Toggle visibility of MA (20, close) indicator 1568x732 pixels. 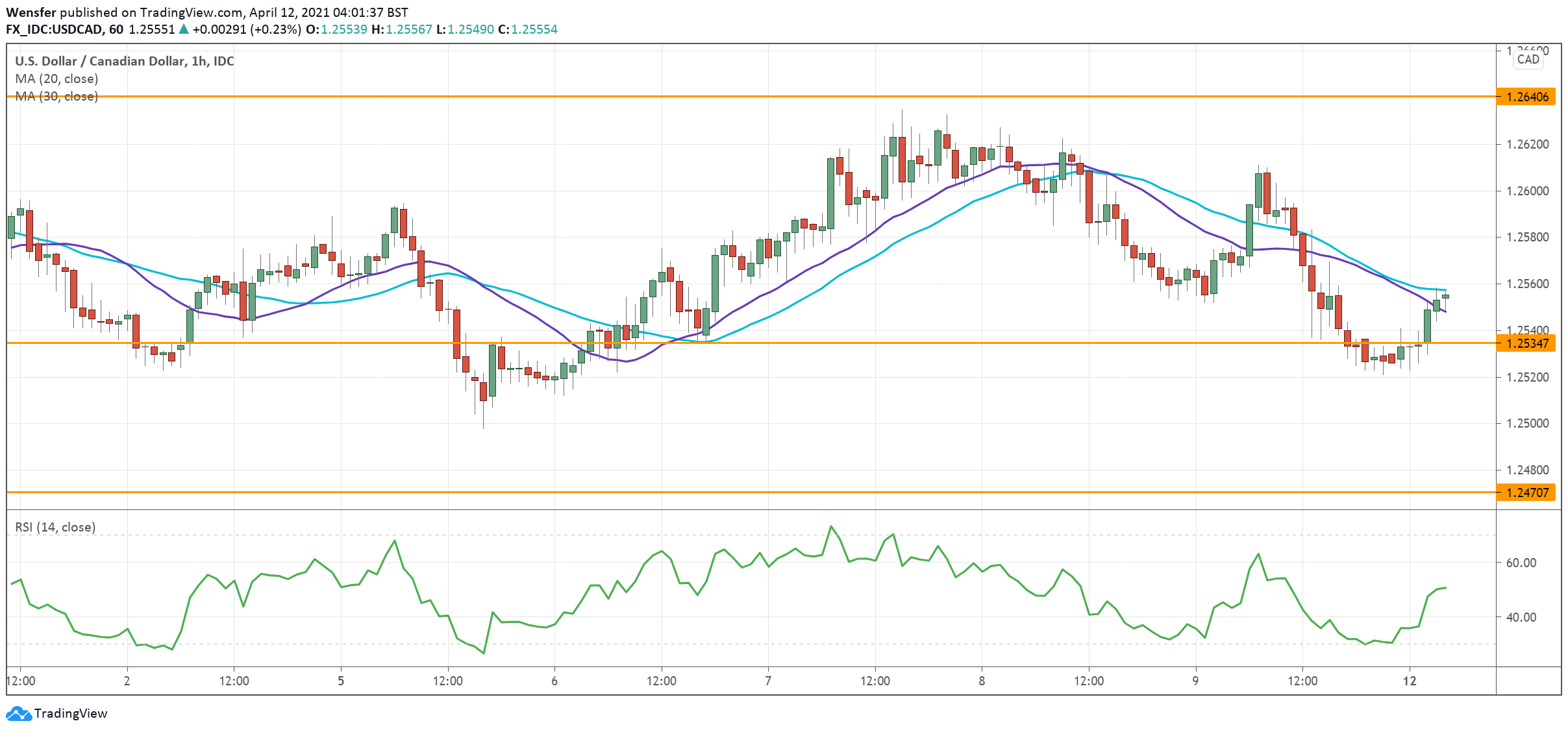pyautogui.click(x=56, y=79)
